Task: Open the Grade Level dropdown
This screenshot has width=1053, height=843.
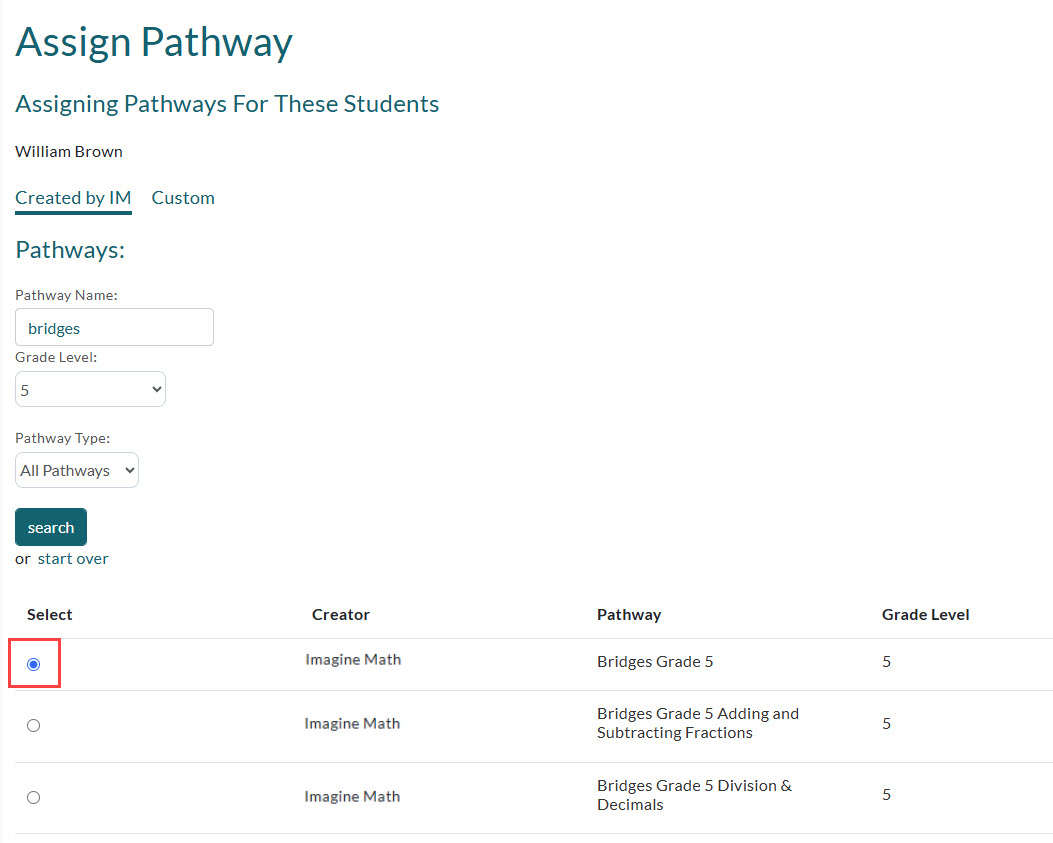Action: coord(90,389)
